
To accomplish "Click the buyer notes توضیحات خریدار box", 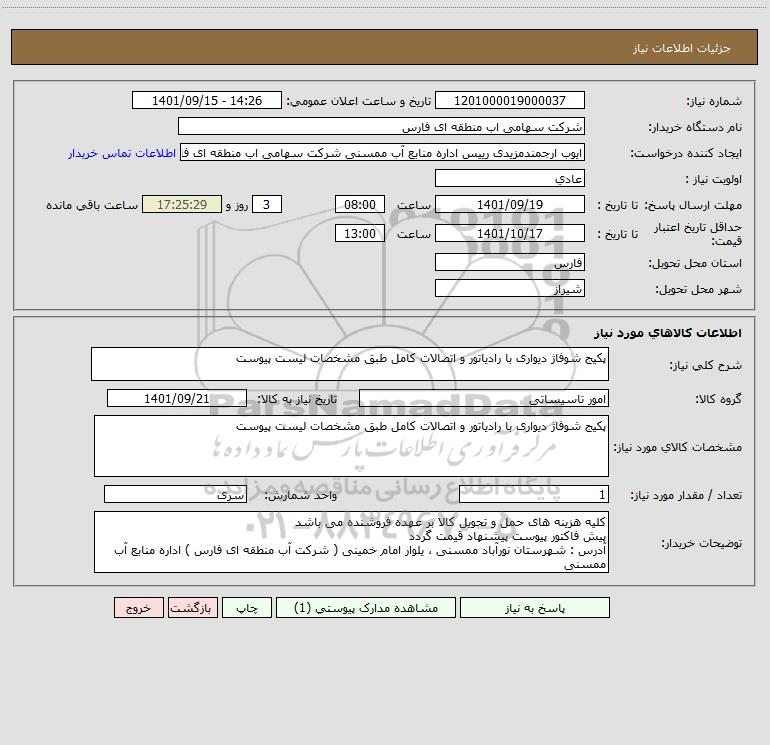I will (x=351, y=542).
